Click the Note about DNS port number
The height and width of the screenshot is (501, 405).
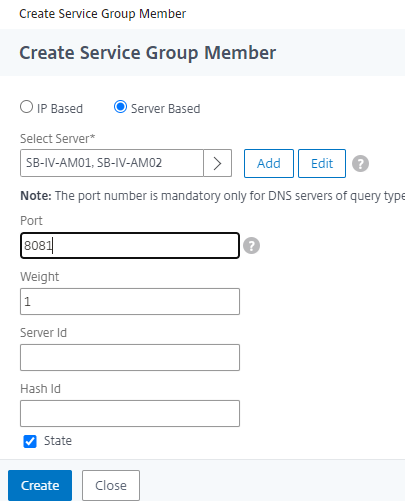[x=213, y=196]
